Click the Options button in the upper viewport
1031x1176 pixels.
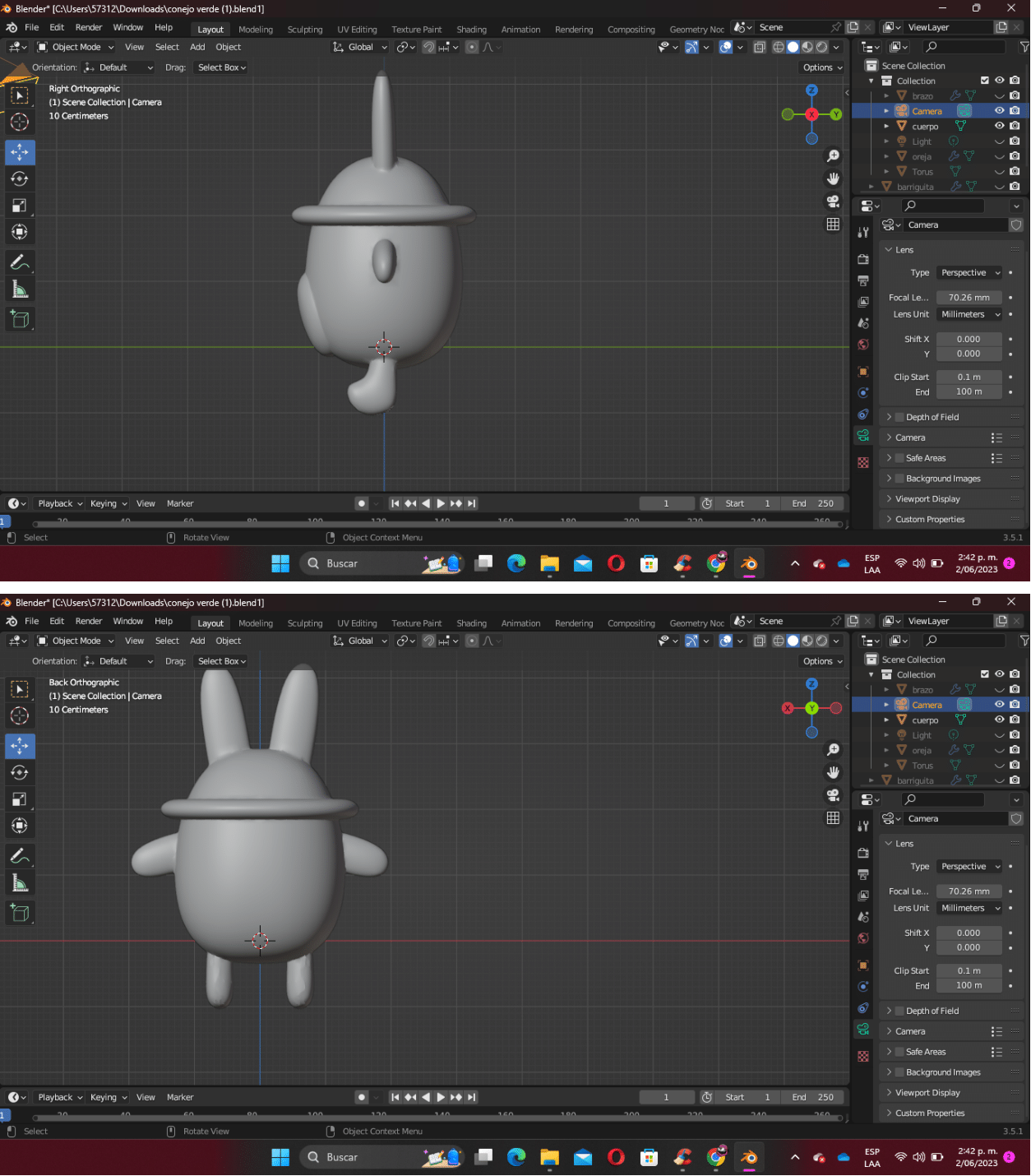point(822,67)
